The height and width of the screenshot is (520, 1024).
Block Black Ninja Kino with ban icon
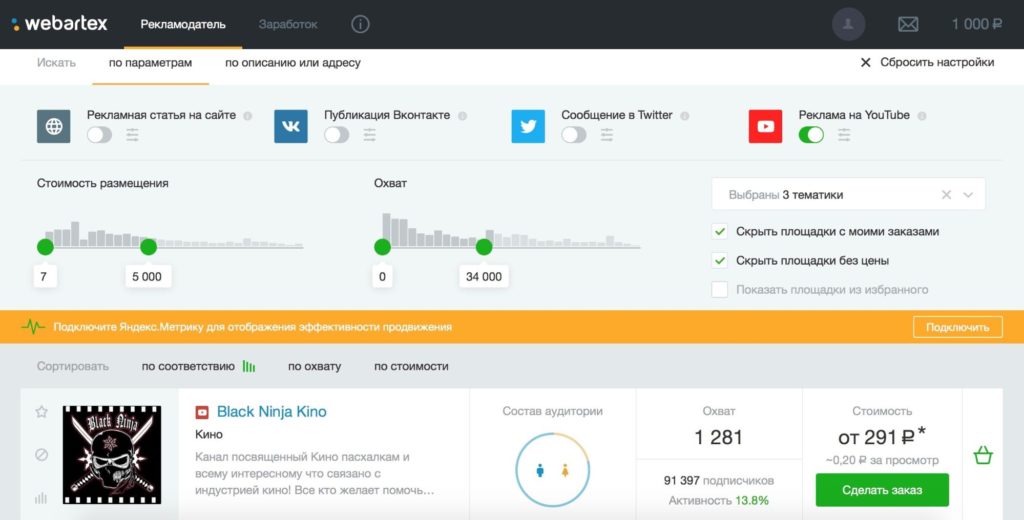(x=42, y=455)
